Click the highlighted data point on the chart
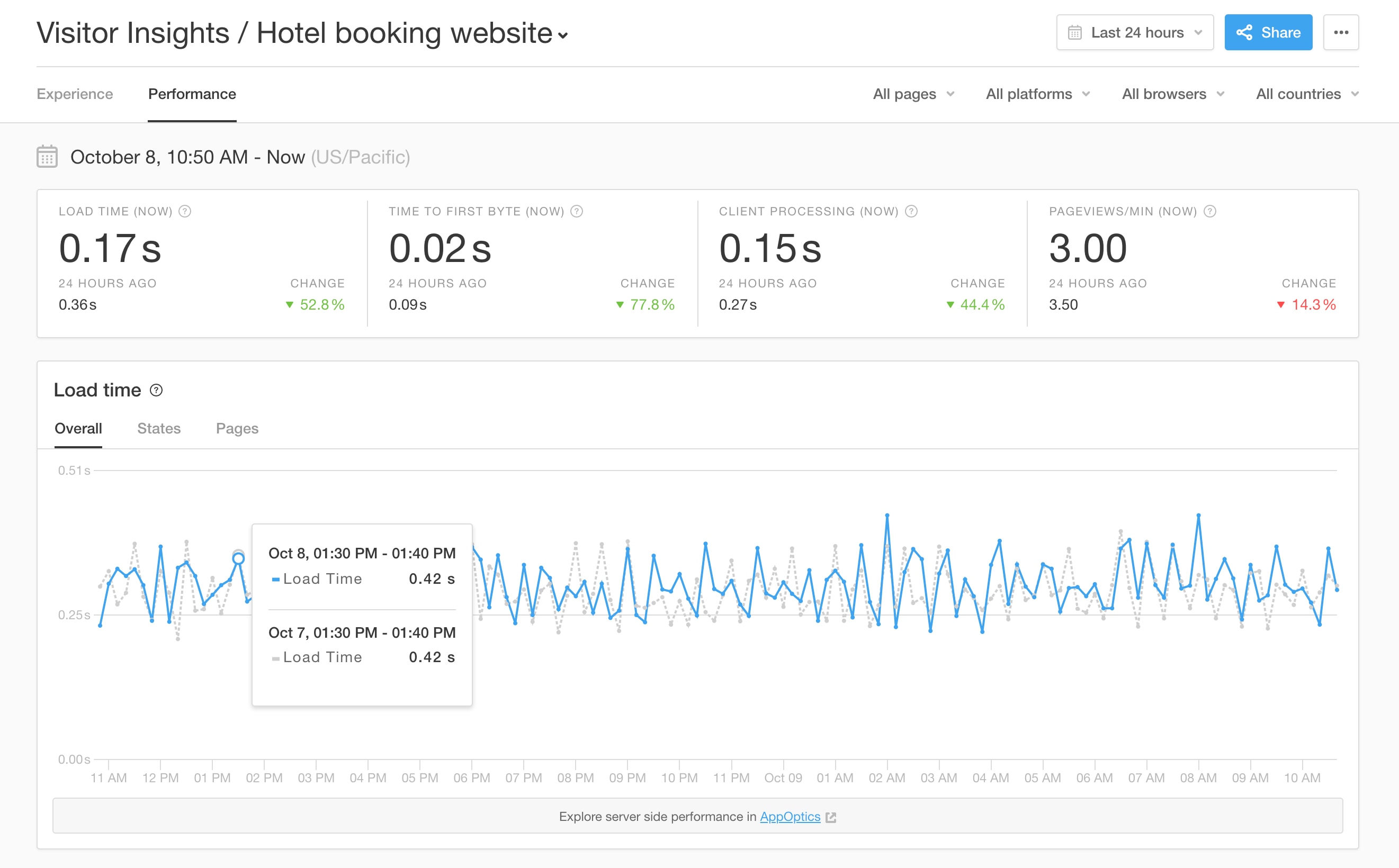Image resolution: width=1399 pixels, height=868 pixels. pos(238,558)
